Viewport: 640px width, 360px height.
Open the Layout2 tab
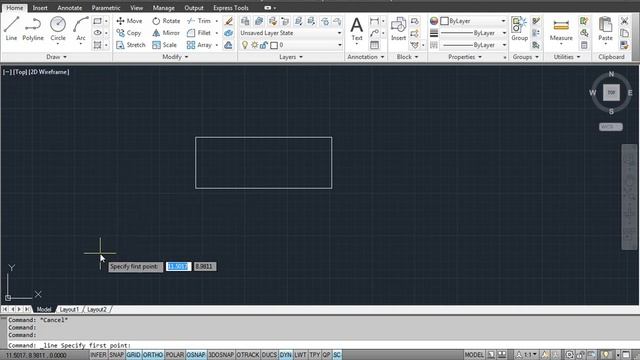[97, 309]
